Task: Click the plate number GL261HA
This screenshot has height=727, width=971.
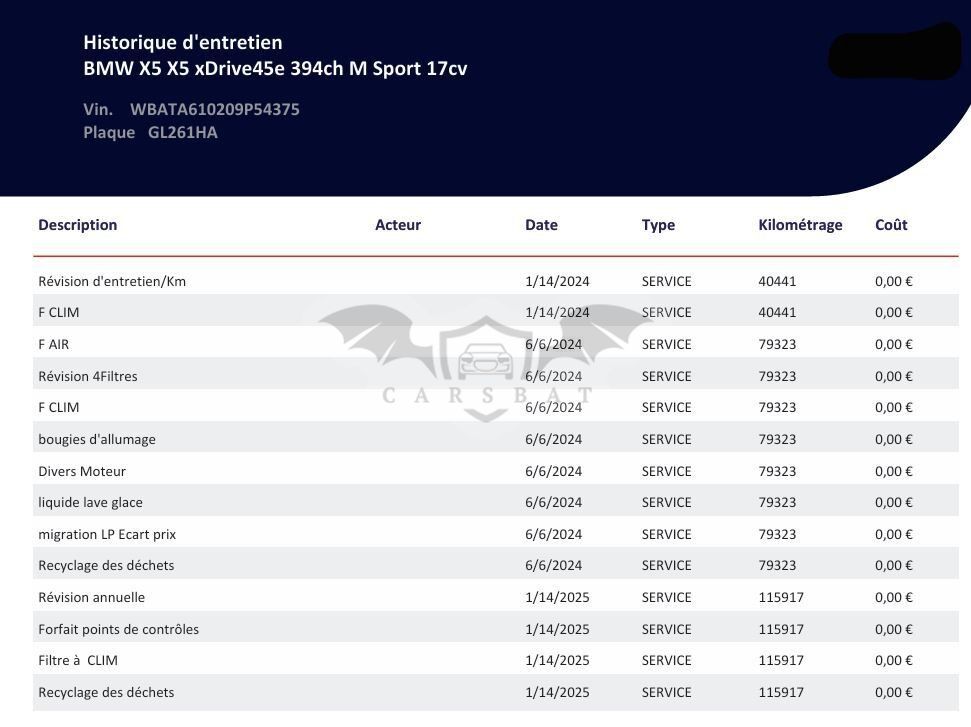Action: point(183,133)
